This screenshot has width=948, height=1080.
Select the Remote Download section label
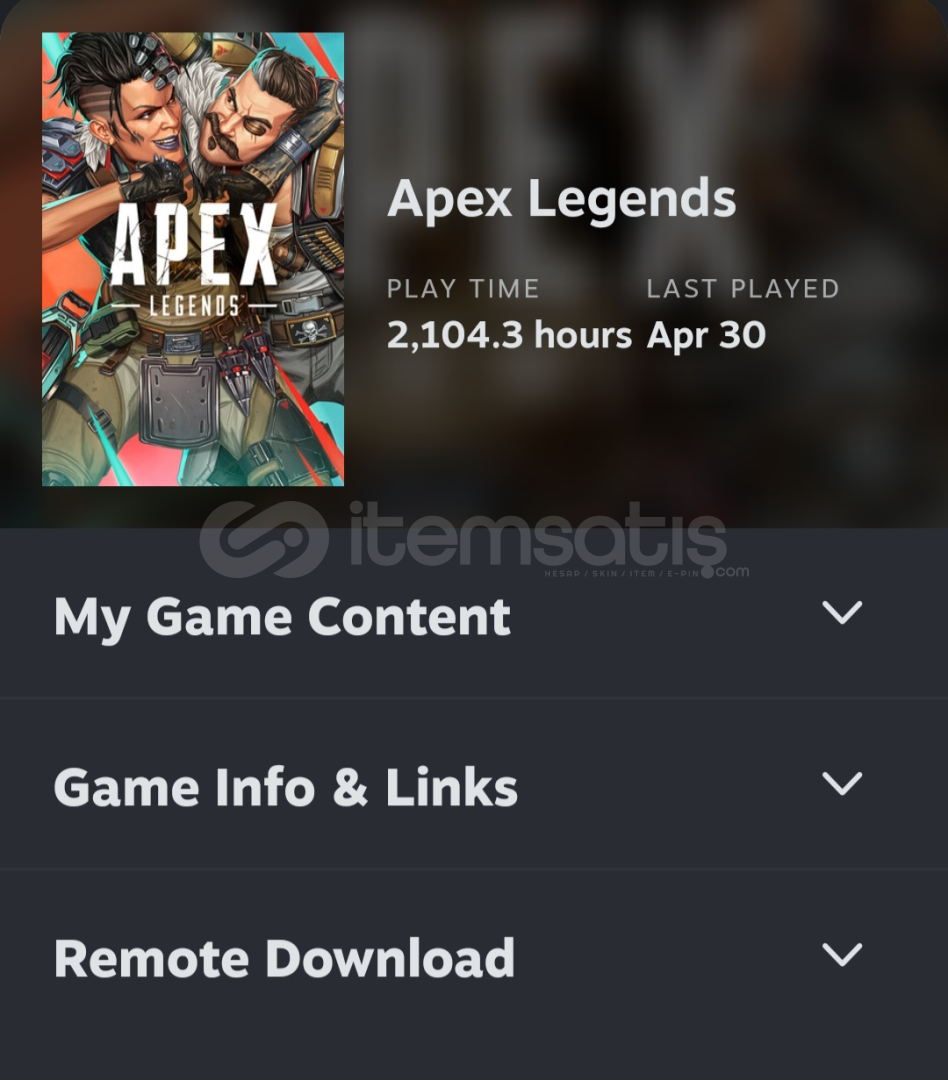click(x=284, y=958)
